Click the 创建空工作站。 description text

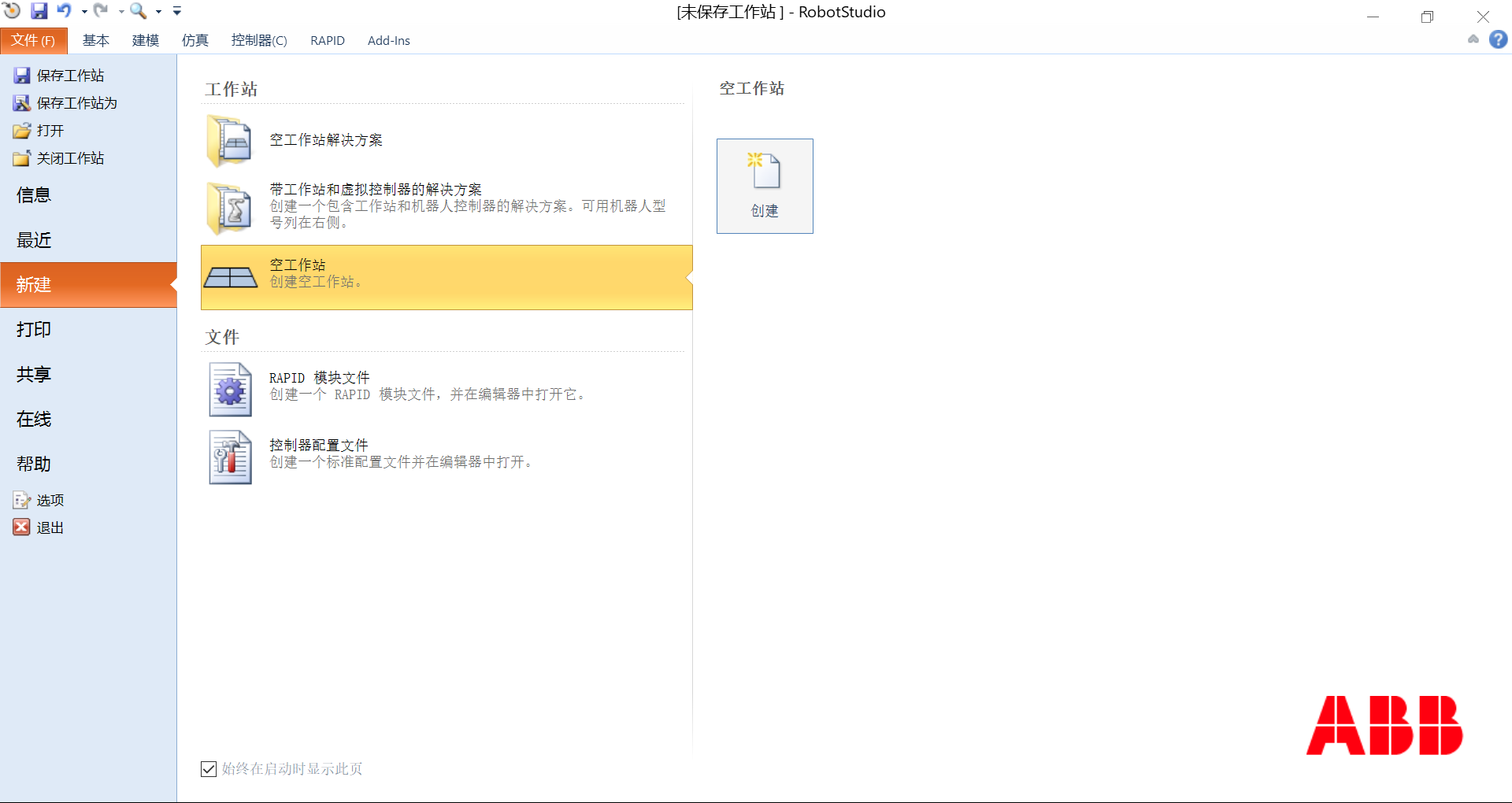click(x=317, y=282)
